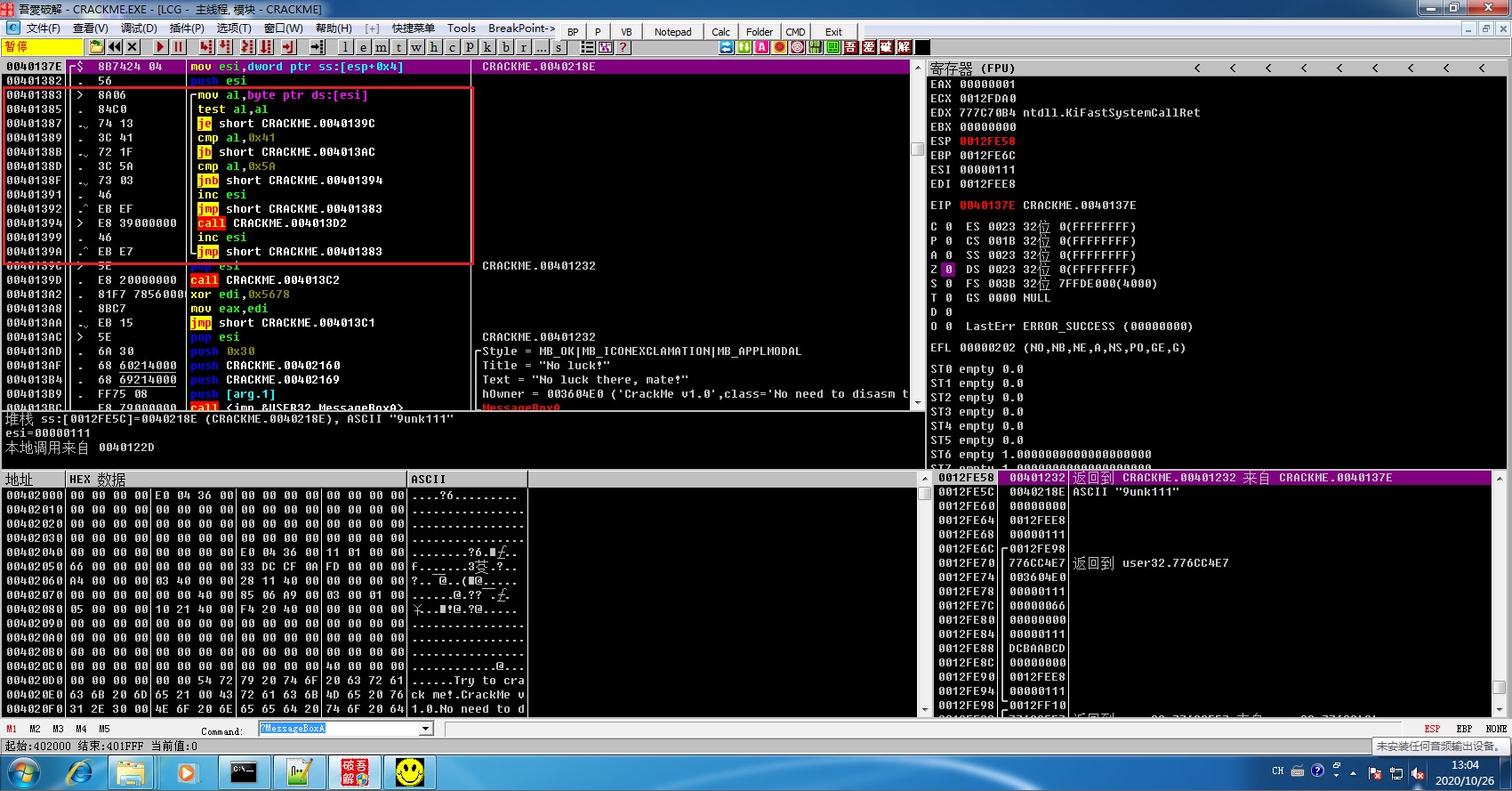Image resolution: width=1512 pixels, height=791 pixels.
Task: Open the 文件(F) menu
Action: pos(43,28)
